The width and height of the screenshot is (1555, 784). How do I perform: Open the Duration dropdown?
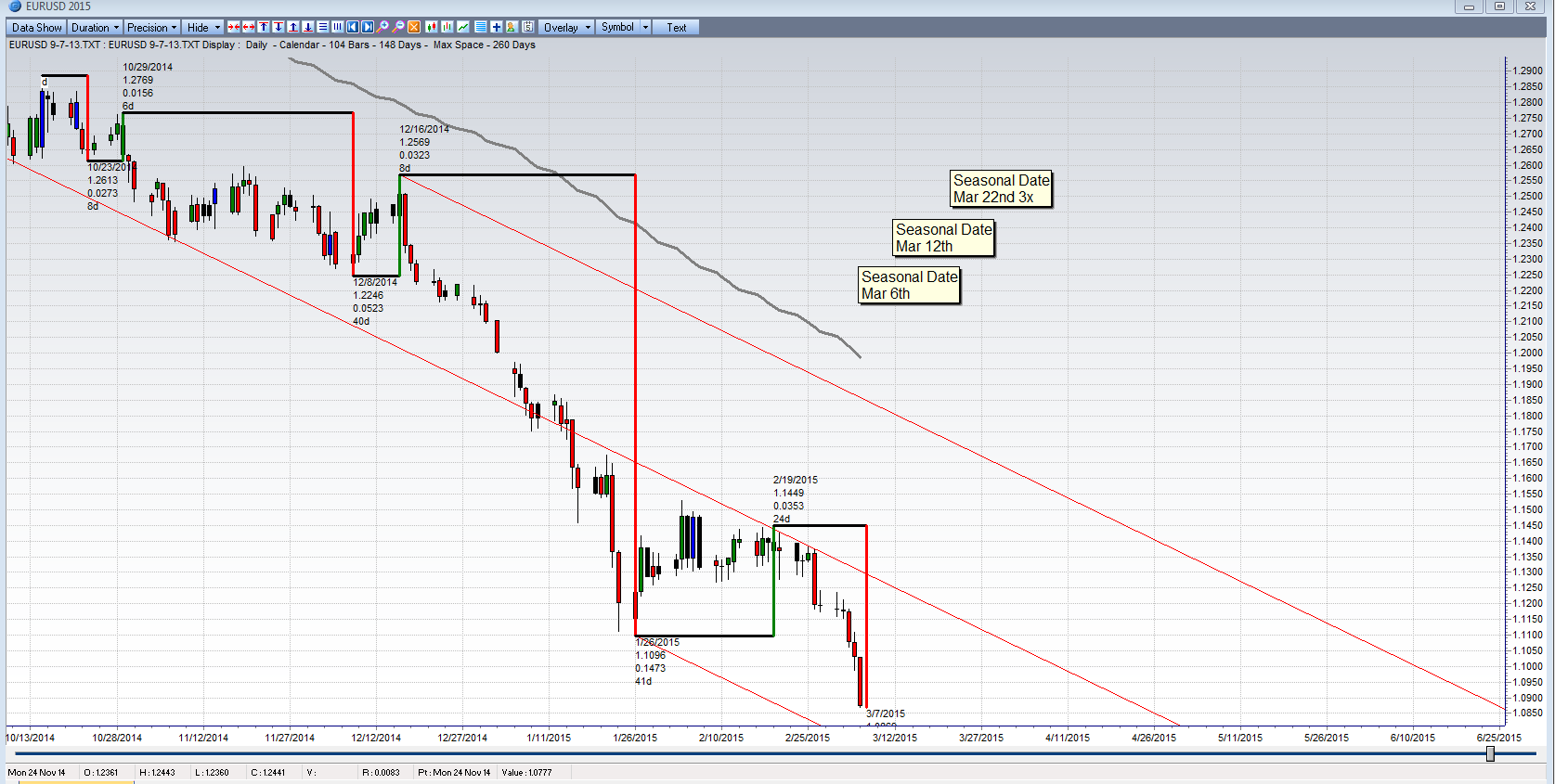tap(96, 27)
